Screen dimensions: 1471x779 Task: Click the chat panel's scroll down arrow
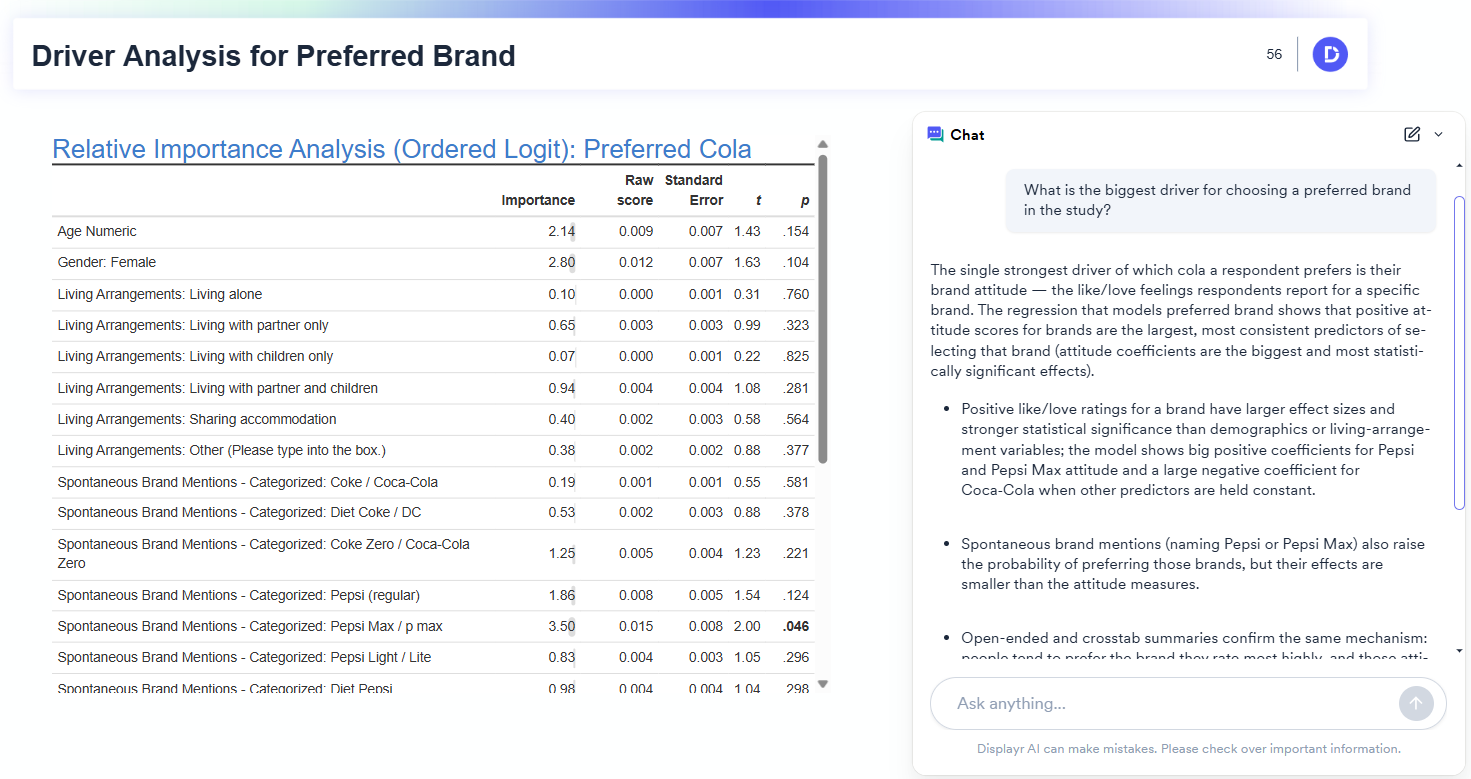(x=1459, y=651)
